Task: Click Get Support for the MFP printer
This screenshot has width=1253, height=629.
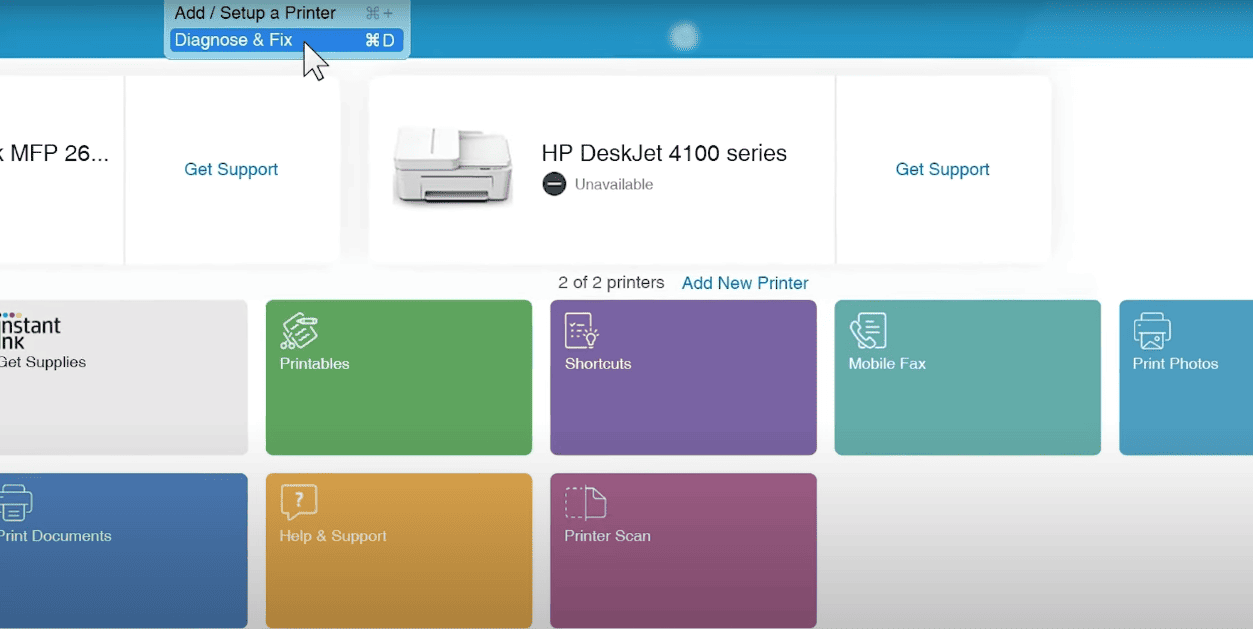Action: point(231,169)
